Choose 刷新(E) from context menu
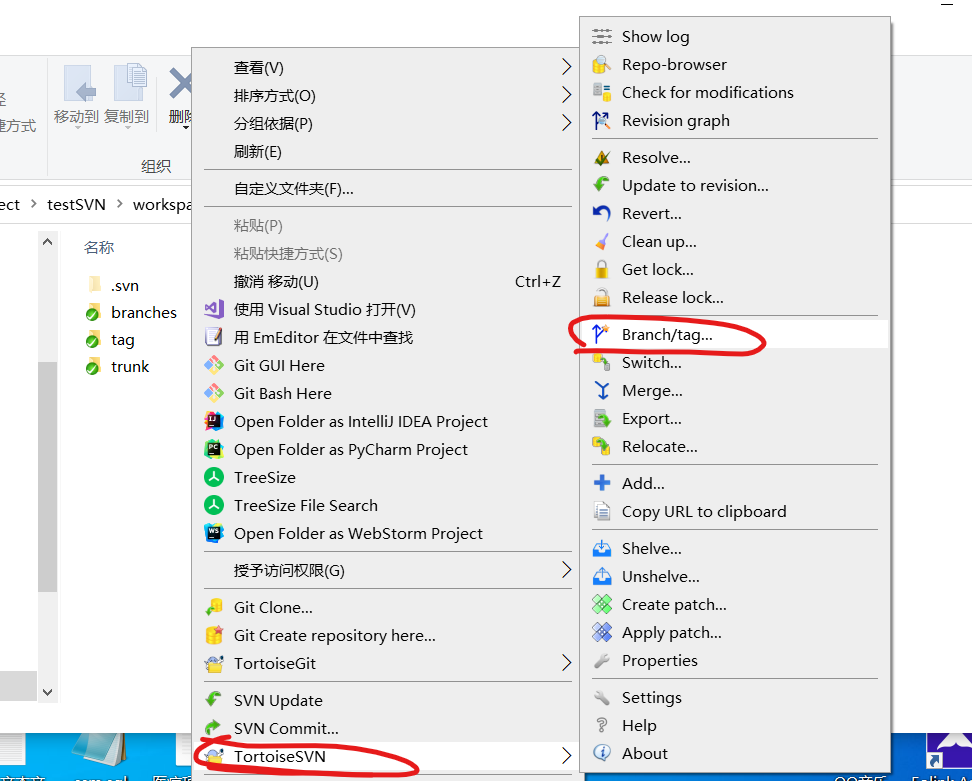 (388, 151)
